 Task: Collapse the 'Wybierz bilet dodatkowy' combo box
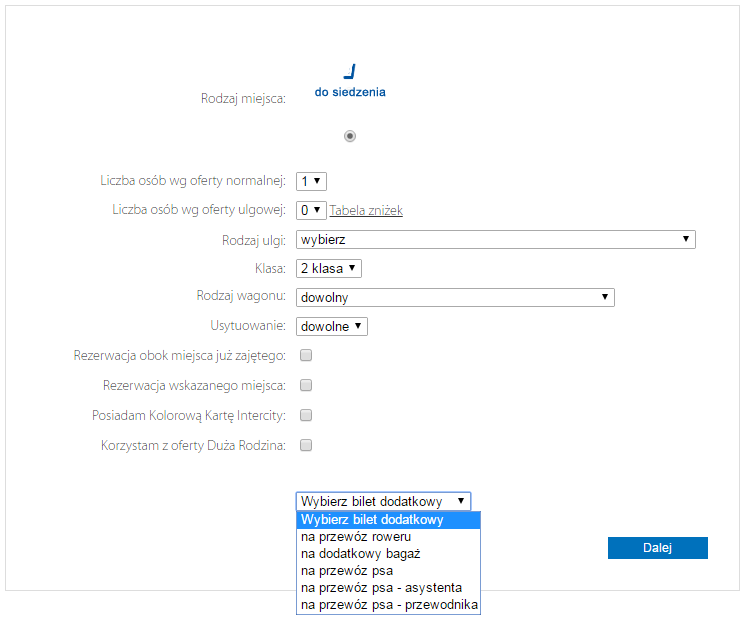(x=383, y=501)
